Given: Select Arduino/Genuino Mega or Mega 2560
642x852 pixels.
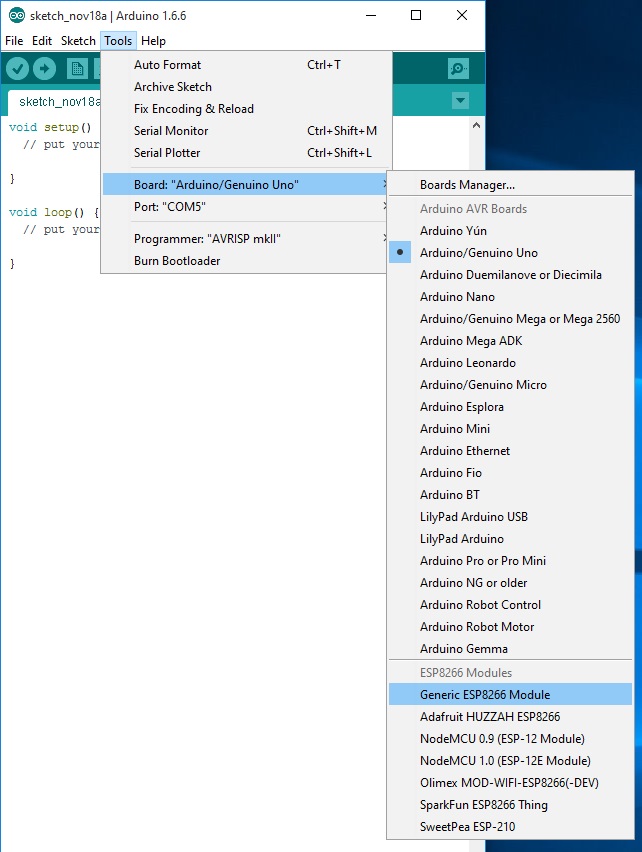Looking at the screenshot, I should pyautogui.click(x=511, y=318).
